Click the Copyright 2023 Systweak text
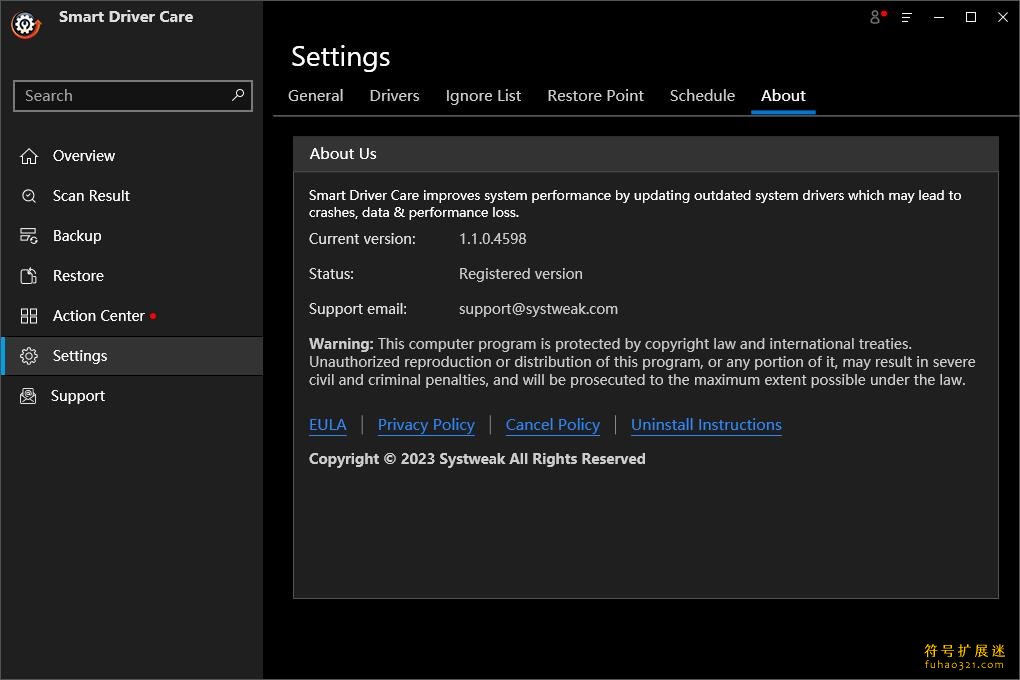The width and height of the screenshot is (1020, 680). coord(477,459)
